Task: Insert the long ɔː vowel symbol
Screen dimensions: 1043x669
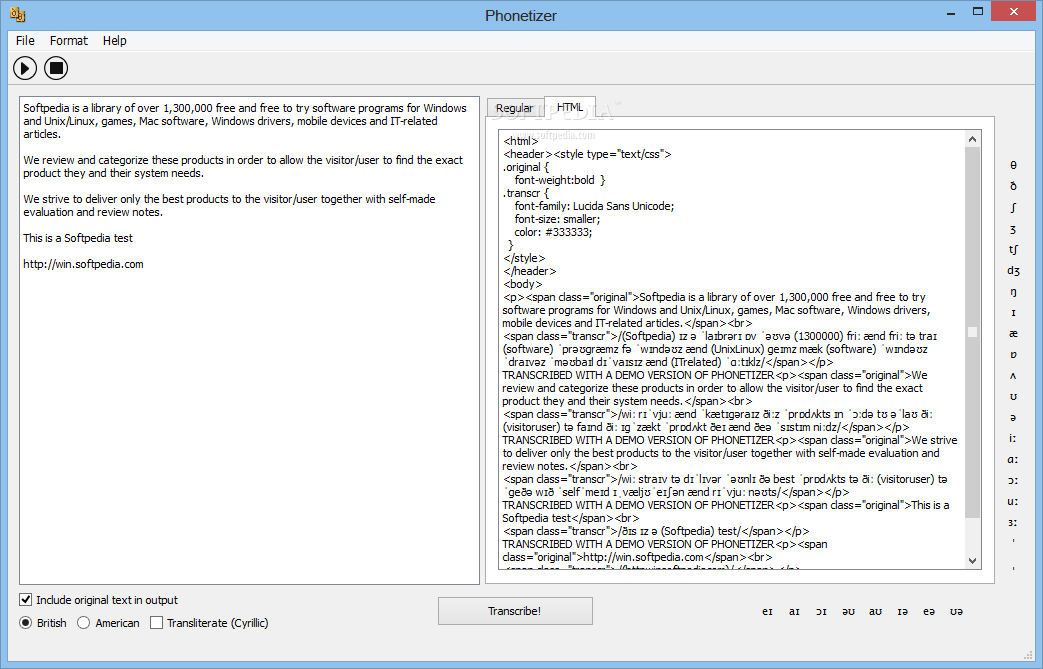Action: (x=1013, y=480)
